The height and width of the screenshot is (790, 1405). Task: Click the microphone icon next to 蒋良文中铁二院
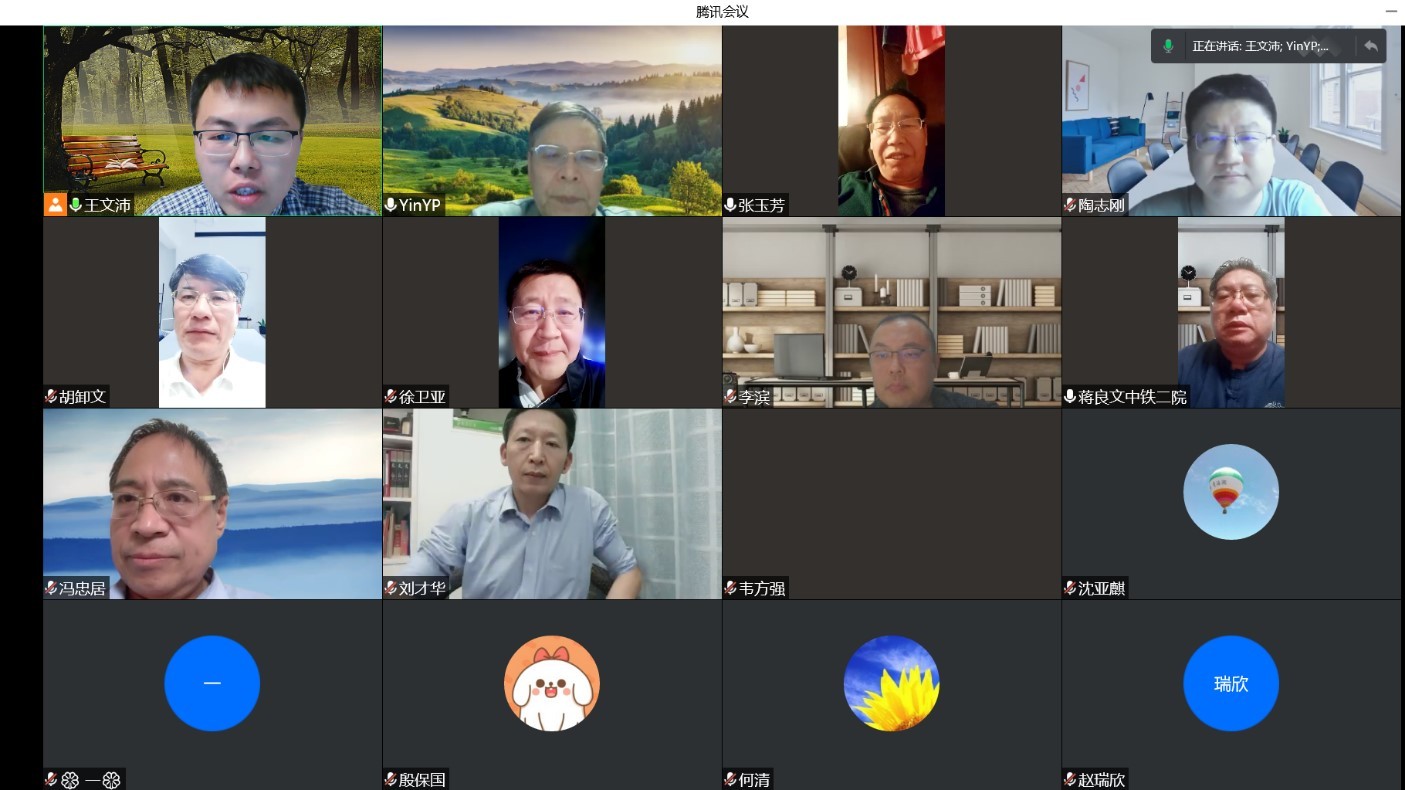1070,397
